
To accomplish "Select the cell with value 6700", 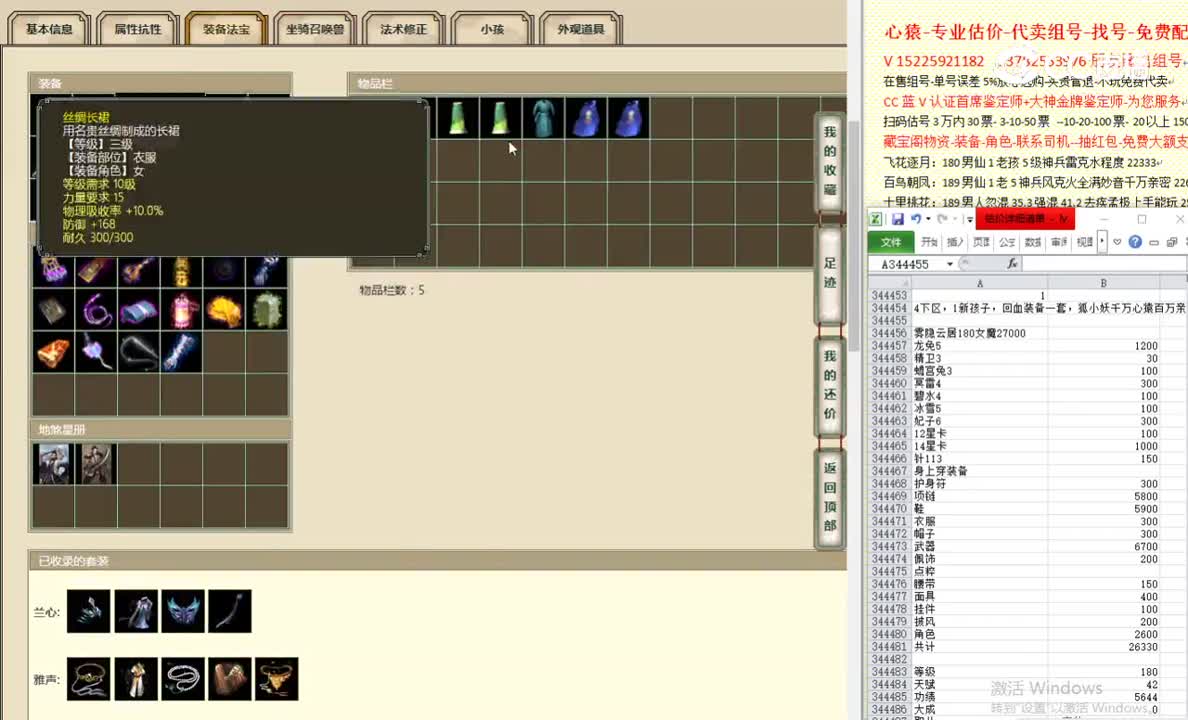I will tap(1103, 546).
